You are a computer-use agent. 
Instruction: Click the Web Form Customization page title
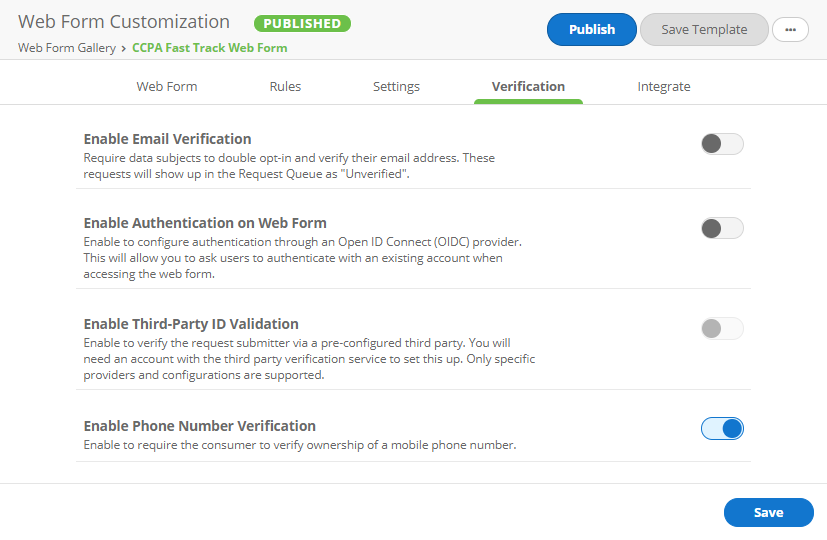pyautogui.click(x=124, y=22)
